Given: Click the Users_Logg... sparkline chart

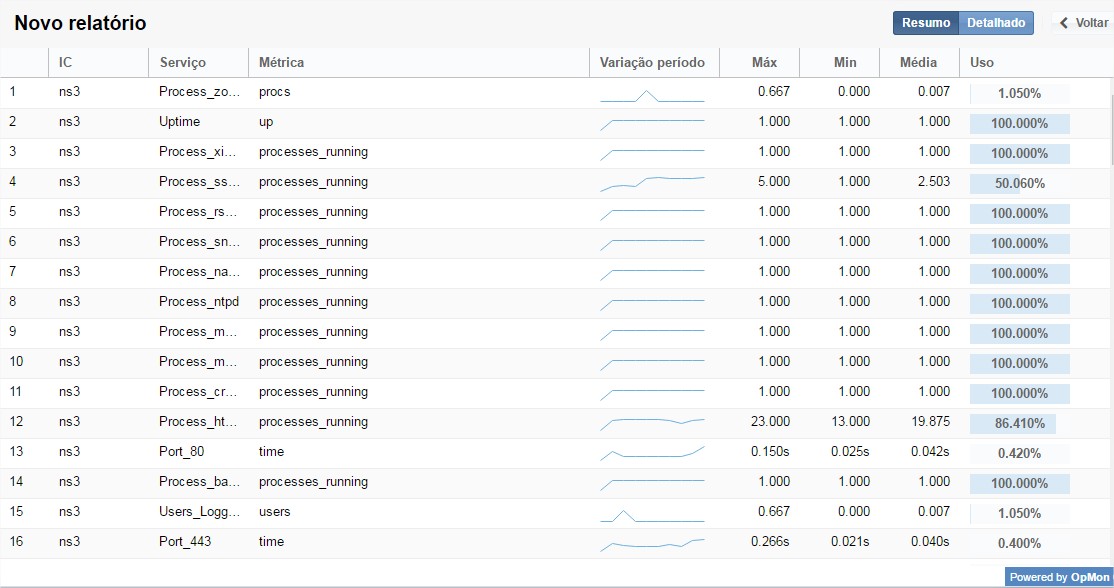Looking at the screenshot, I should click(x=652, y=516).
